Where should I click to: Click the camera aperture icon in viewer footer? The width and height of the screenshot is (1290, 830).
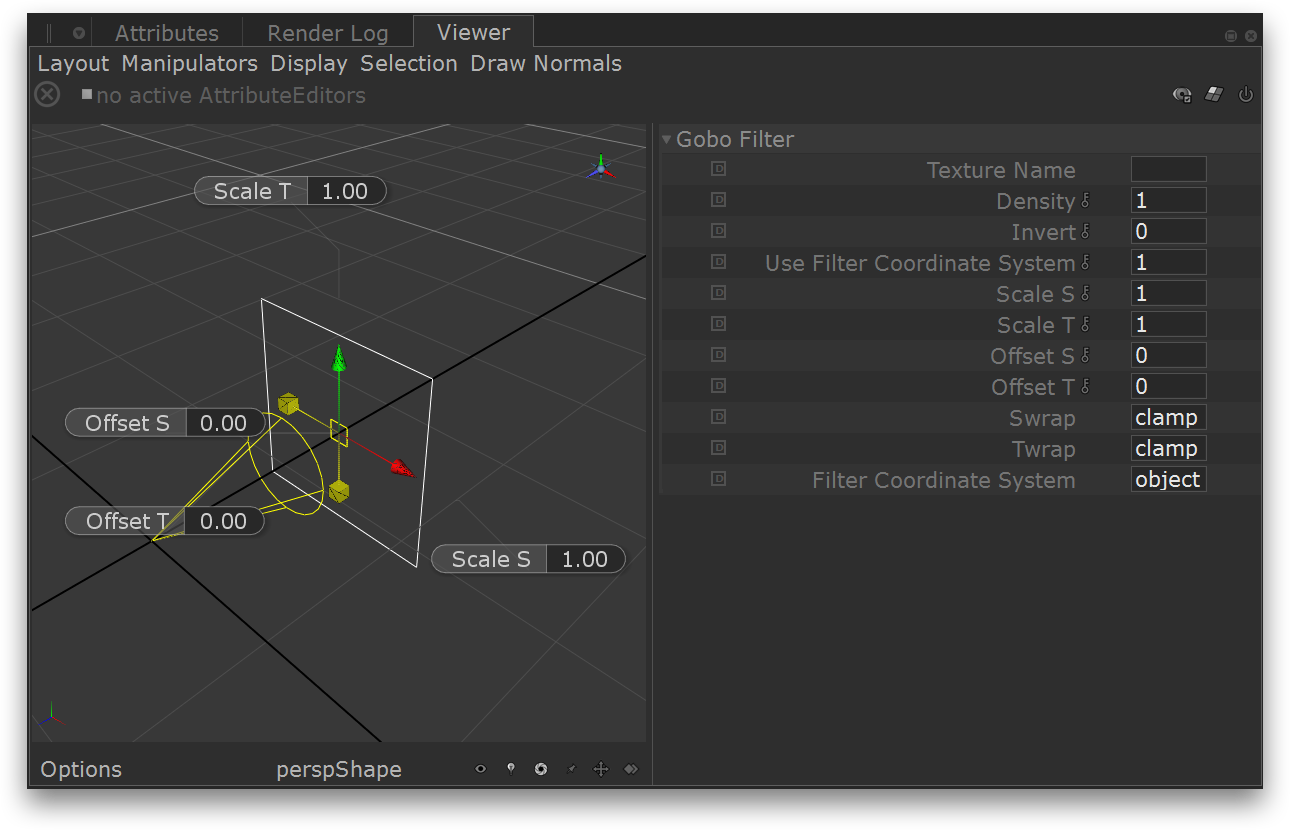541,769
